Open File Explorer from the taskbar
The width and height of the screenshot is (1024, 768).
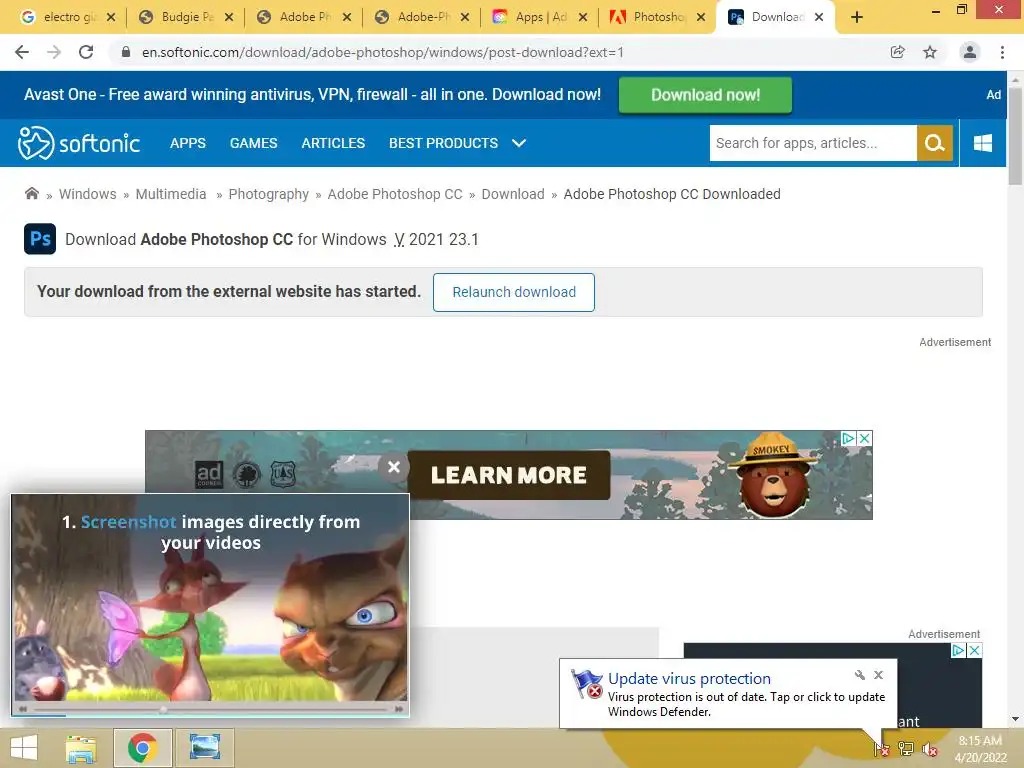coord(81,749)
